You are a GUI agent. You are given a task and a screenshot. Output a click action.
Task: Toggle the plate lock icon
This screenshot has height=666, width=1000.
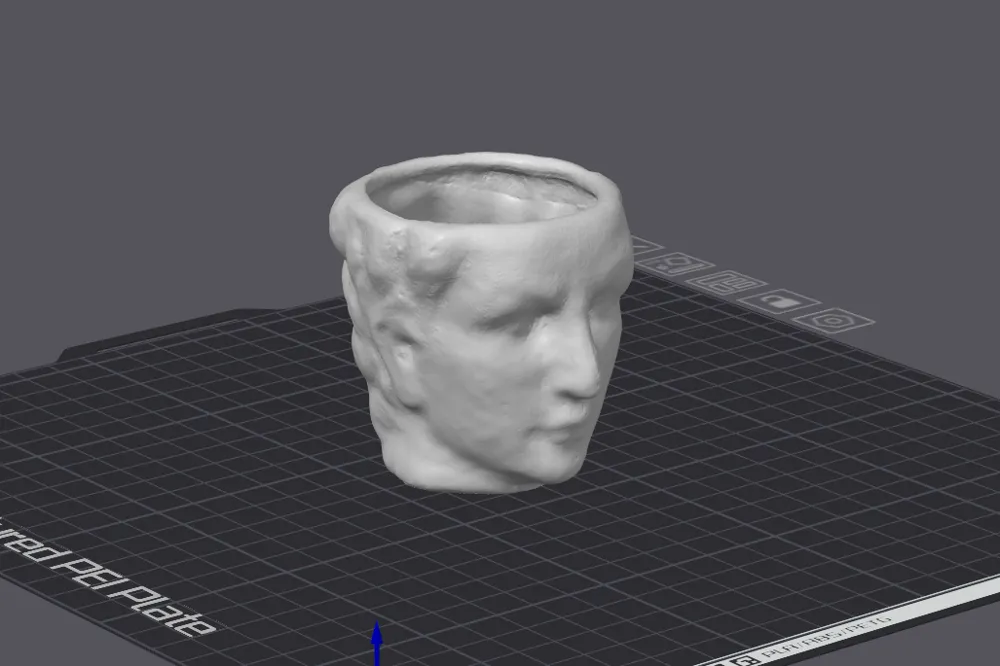780,300
